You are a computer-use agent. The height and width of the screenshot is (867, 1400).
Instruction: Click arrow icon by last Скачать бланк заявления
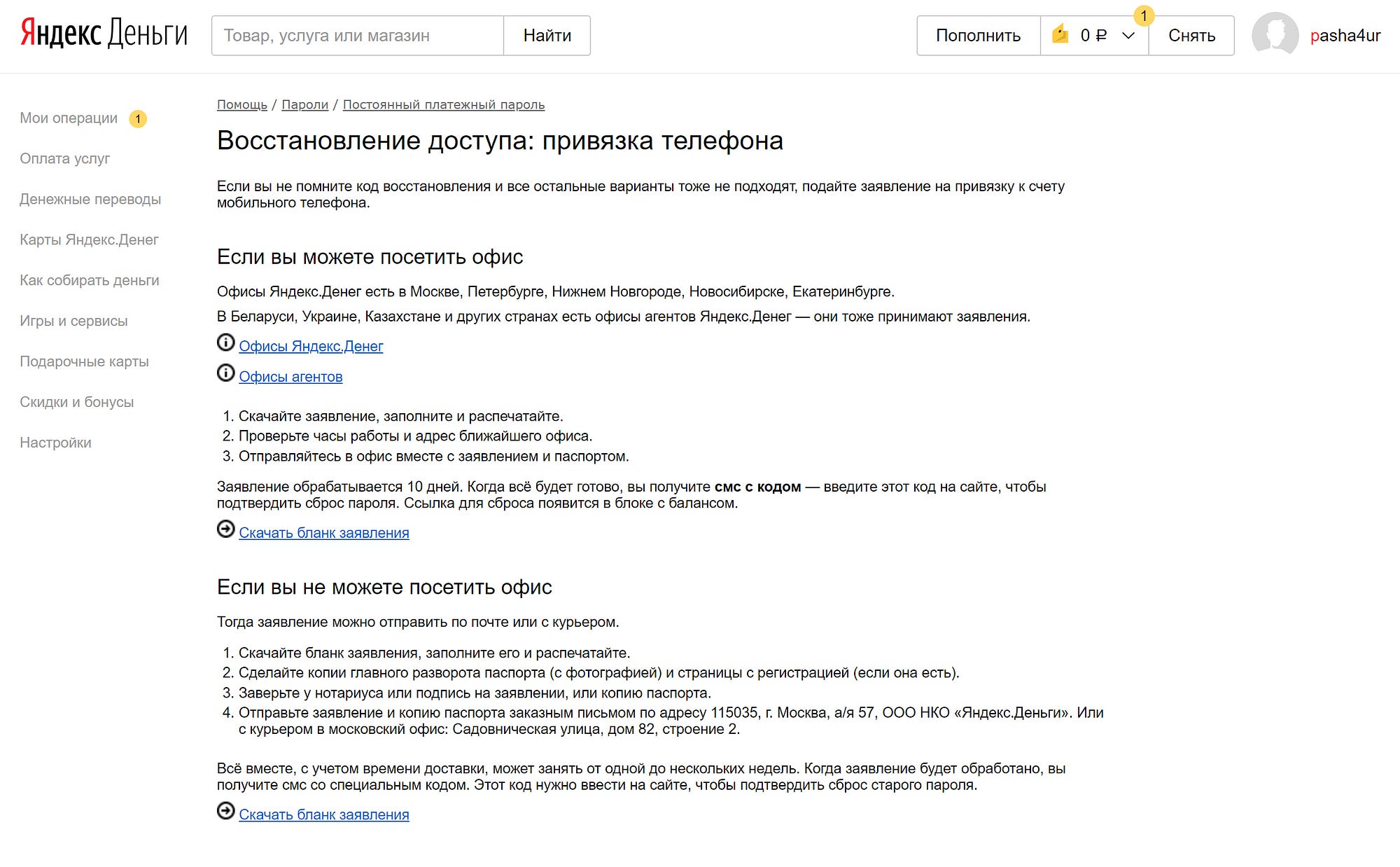(225, 811)
